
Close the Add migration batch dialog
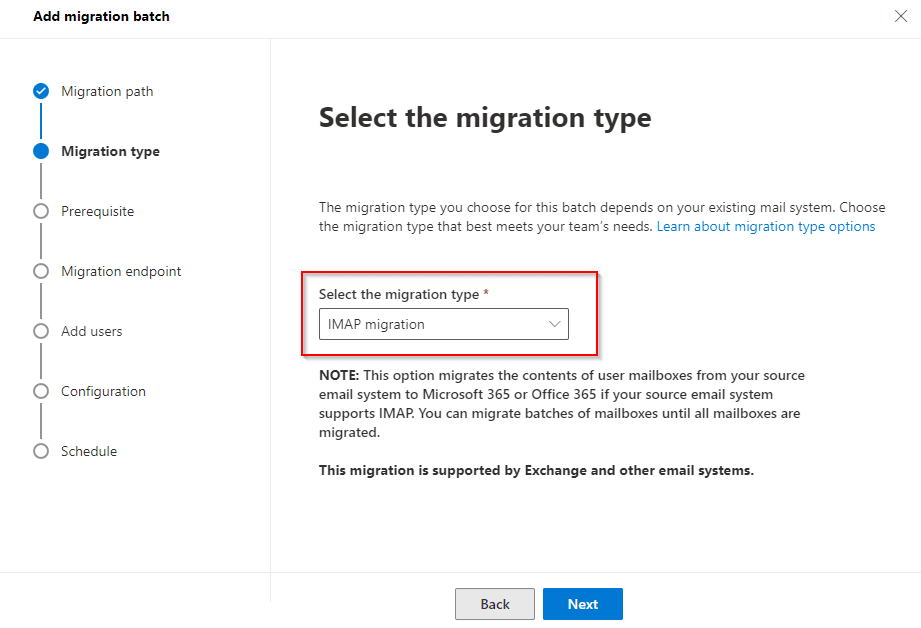899,17
